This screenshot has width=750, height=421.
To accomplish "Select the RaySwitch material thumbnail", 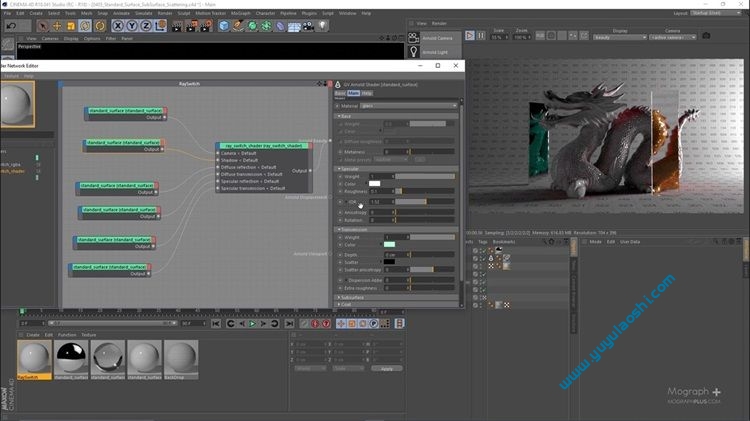I will coord(34,360).
